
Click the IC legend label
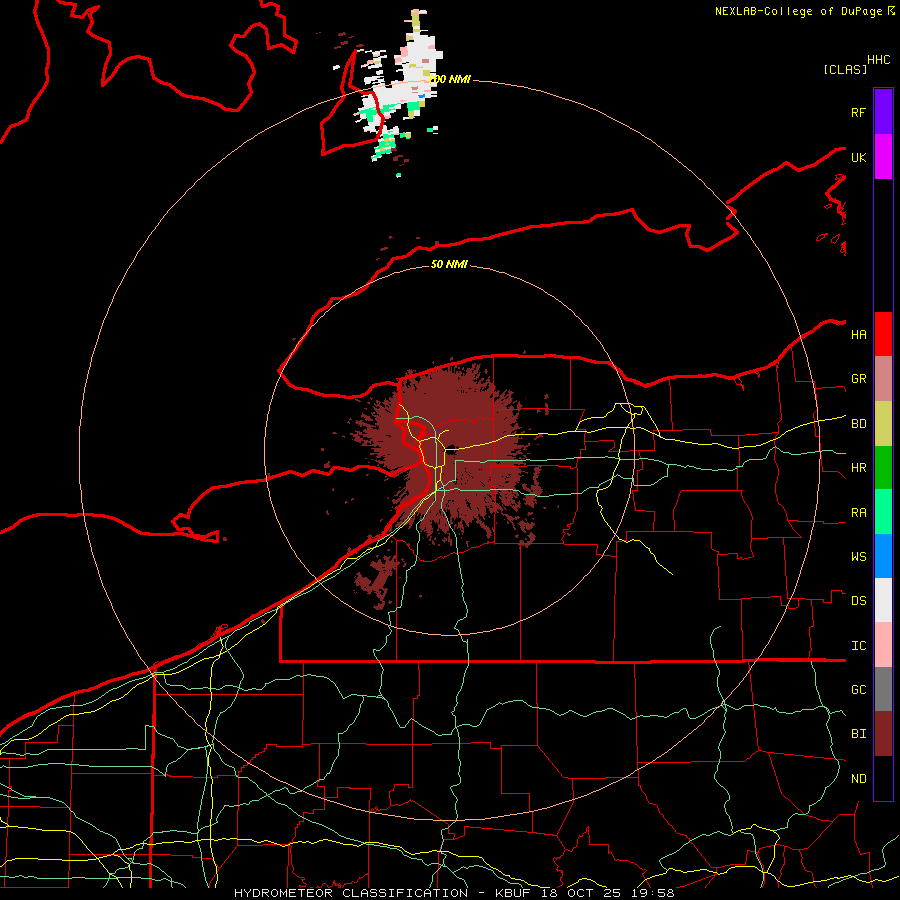pyautogui.click(x=858, y=645)
